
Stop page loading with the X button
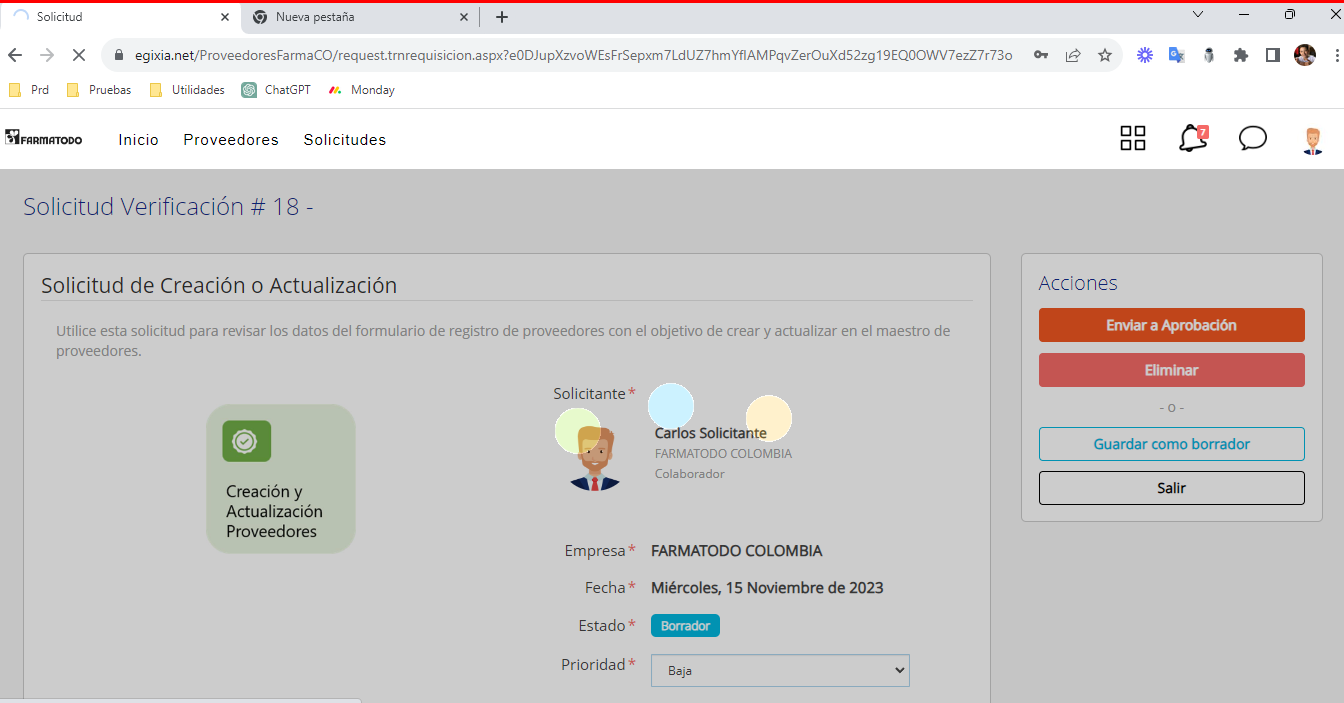coord(79,56)
